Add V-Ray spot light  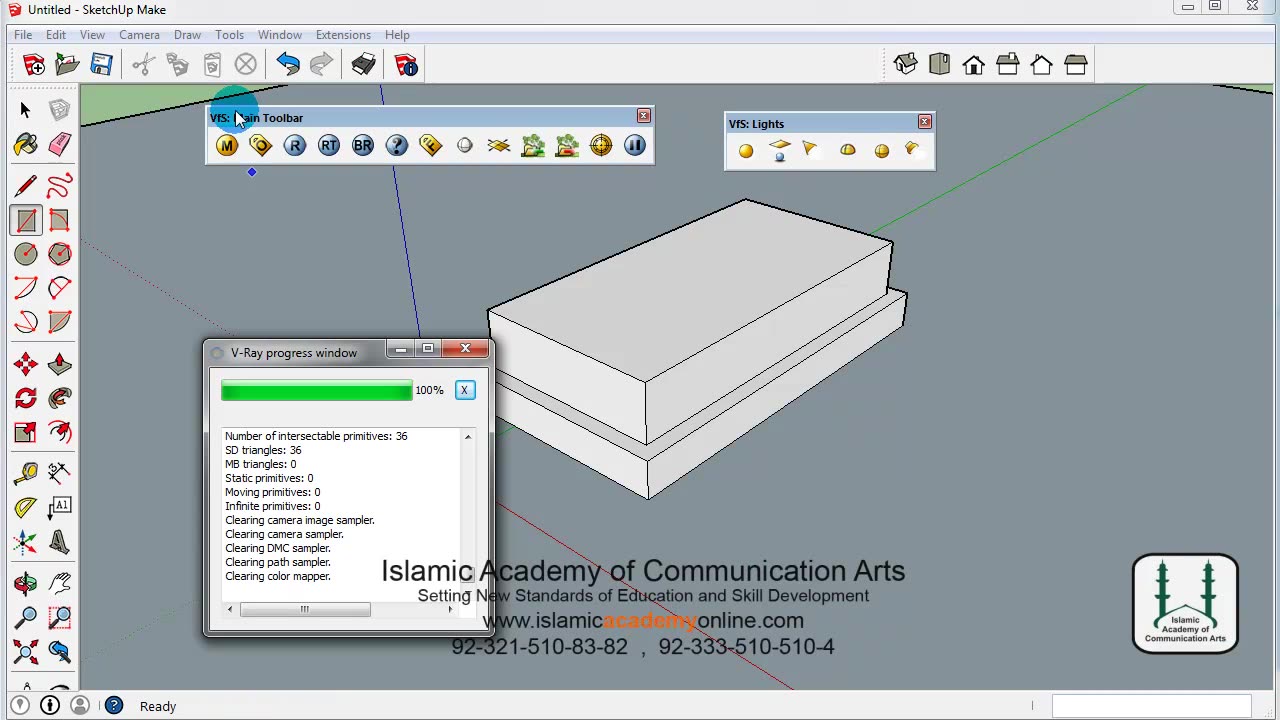(812, 151)
